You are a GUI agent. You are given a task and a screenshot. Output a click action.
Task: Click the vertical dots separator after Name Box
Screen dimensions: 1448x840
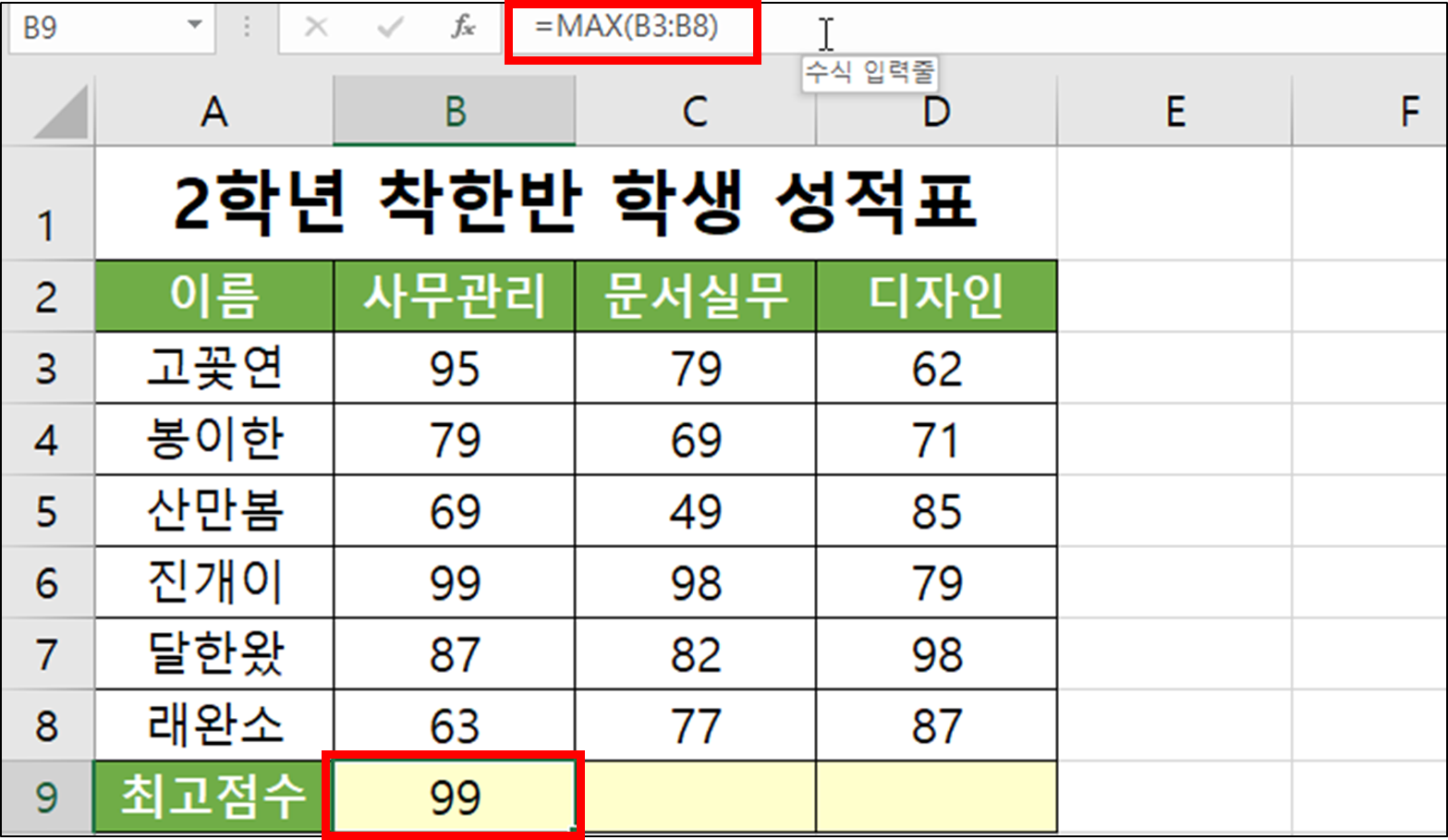coord(247,28)
